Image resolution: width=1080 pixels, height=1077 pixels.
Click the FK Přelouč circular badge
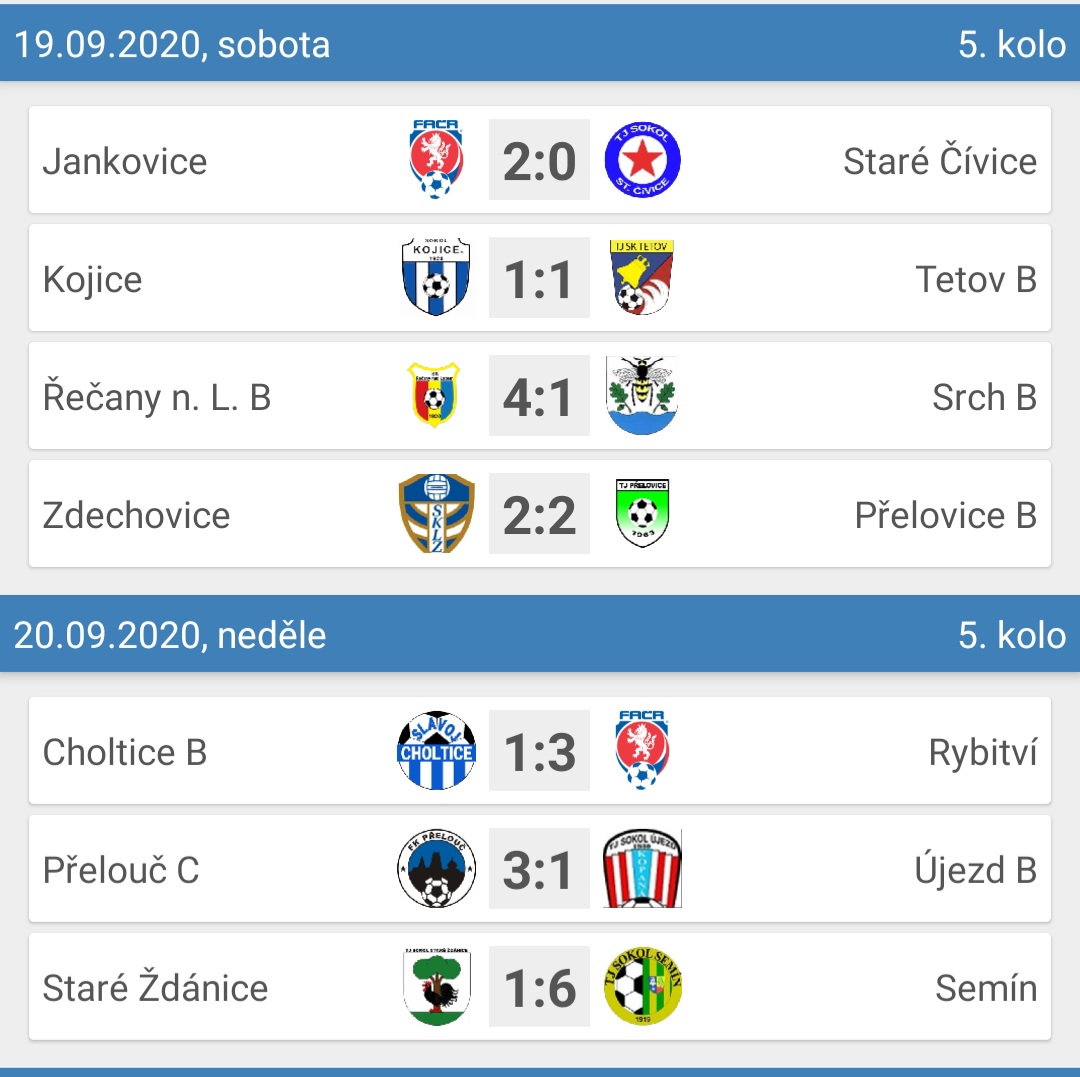[436, 868]
